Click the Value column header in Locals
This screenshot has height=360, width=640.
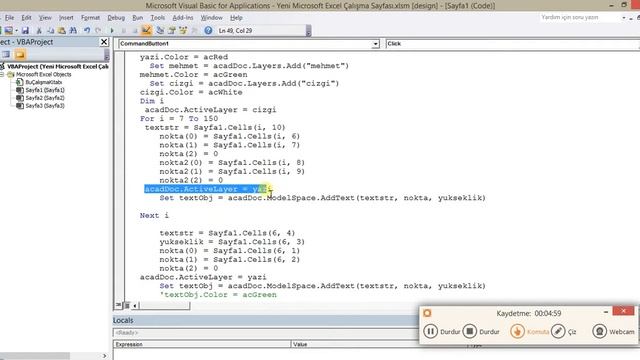click(378, 344)
